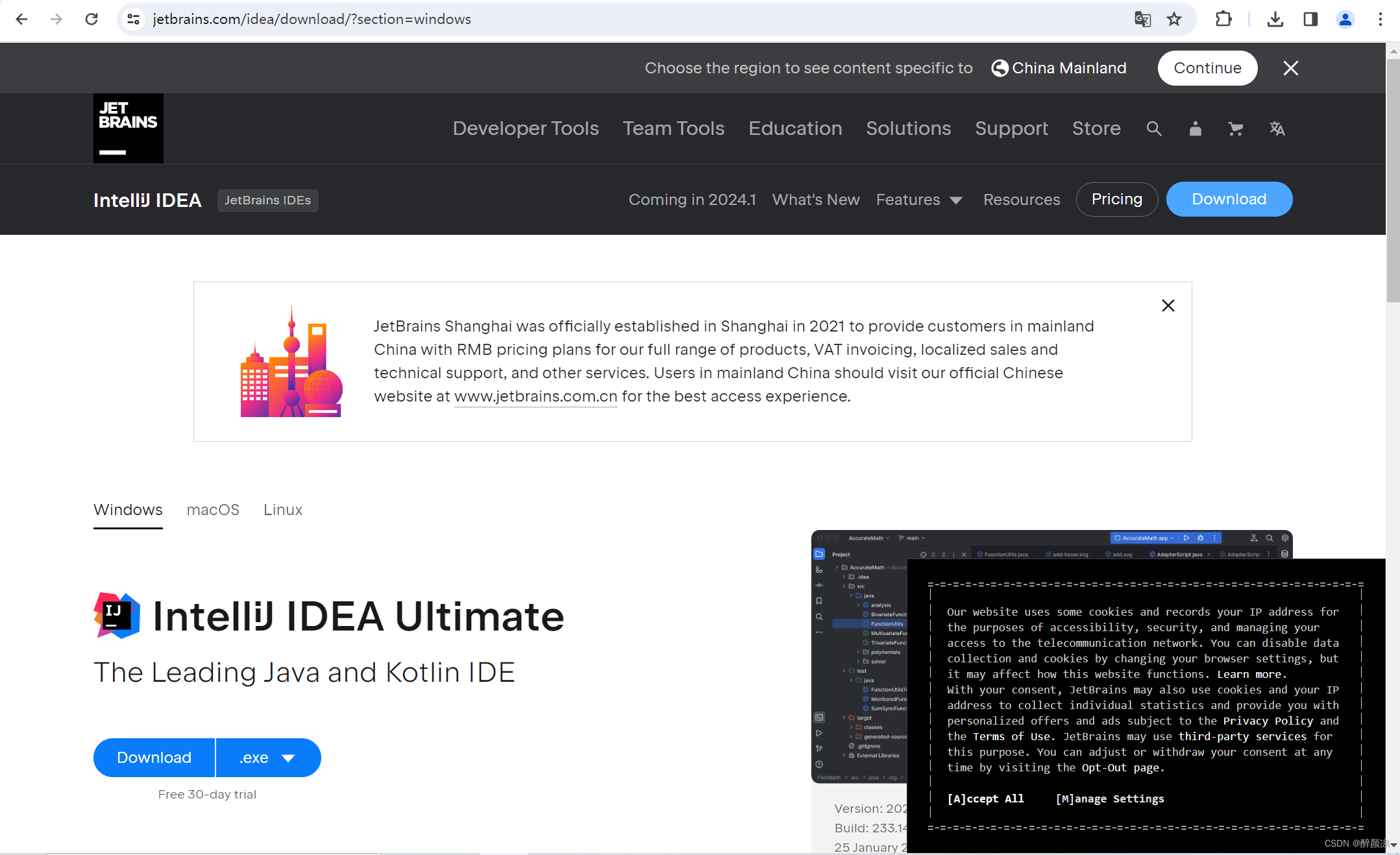
Task: Open the Terms of Use link
Action: (x=1012, y=736)
